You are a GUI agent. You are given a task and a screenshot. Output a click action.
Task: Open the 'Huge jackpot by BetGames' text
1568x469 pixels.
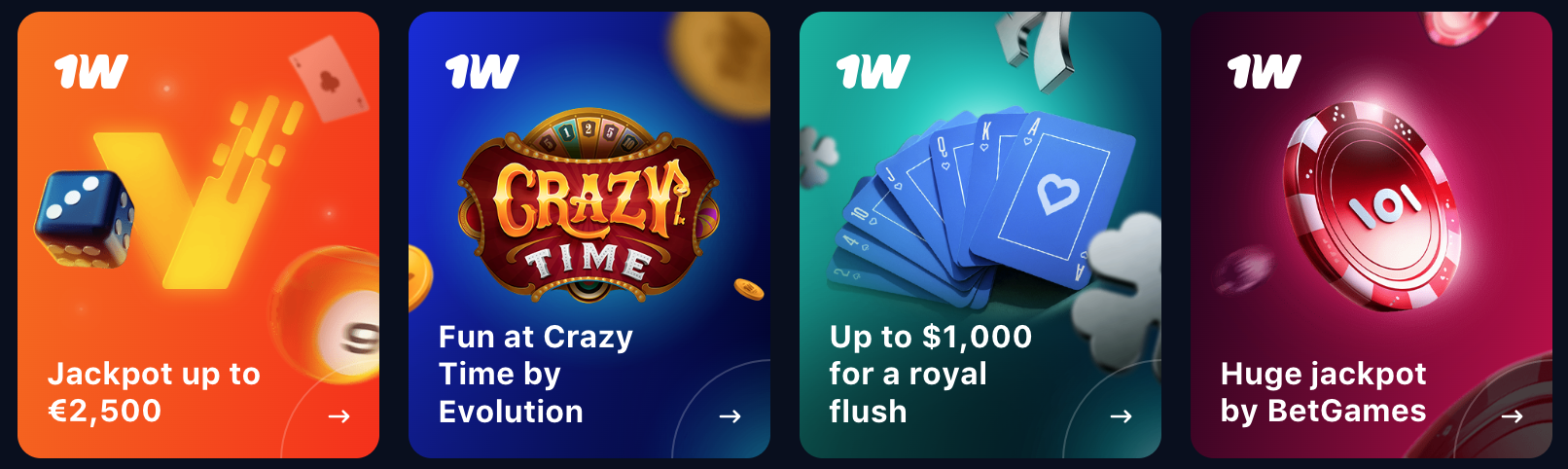coord(1323,392)
